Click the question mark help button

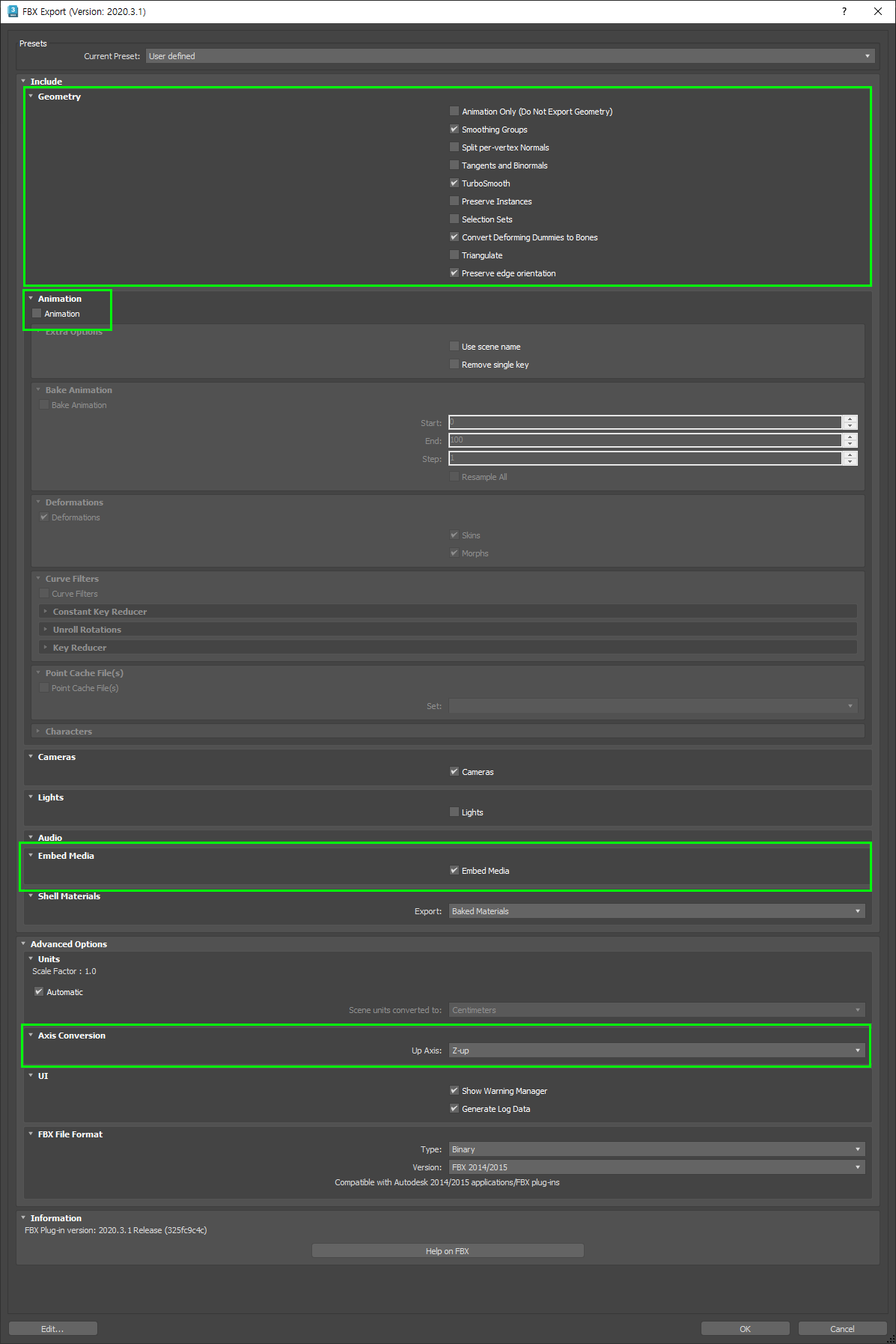(844, 11)
